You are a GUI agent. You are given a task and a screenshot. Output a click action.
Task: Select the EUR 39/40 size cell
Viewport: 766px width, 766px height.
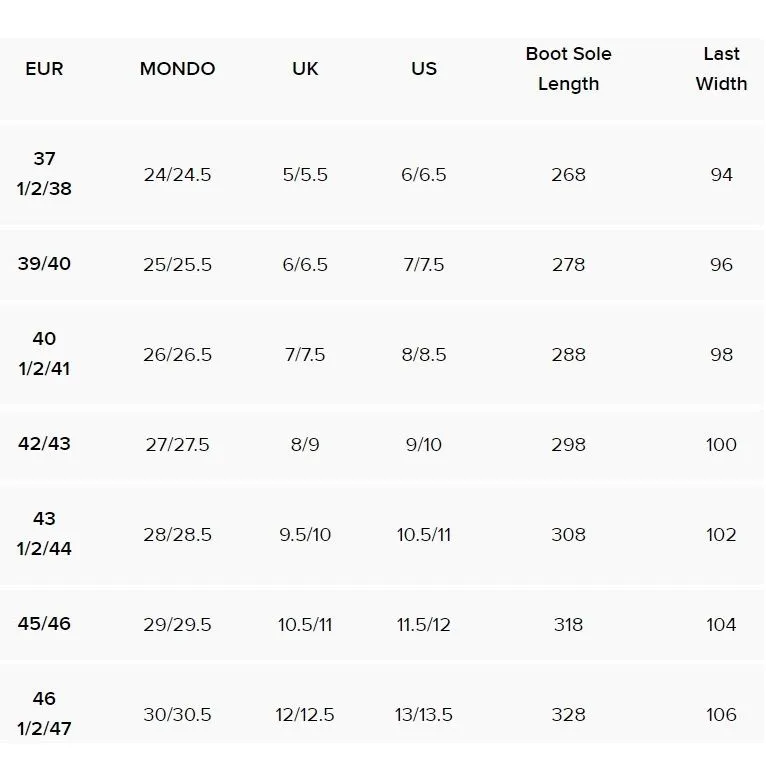44,264
